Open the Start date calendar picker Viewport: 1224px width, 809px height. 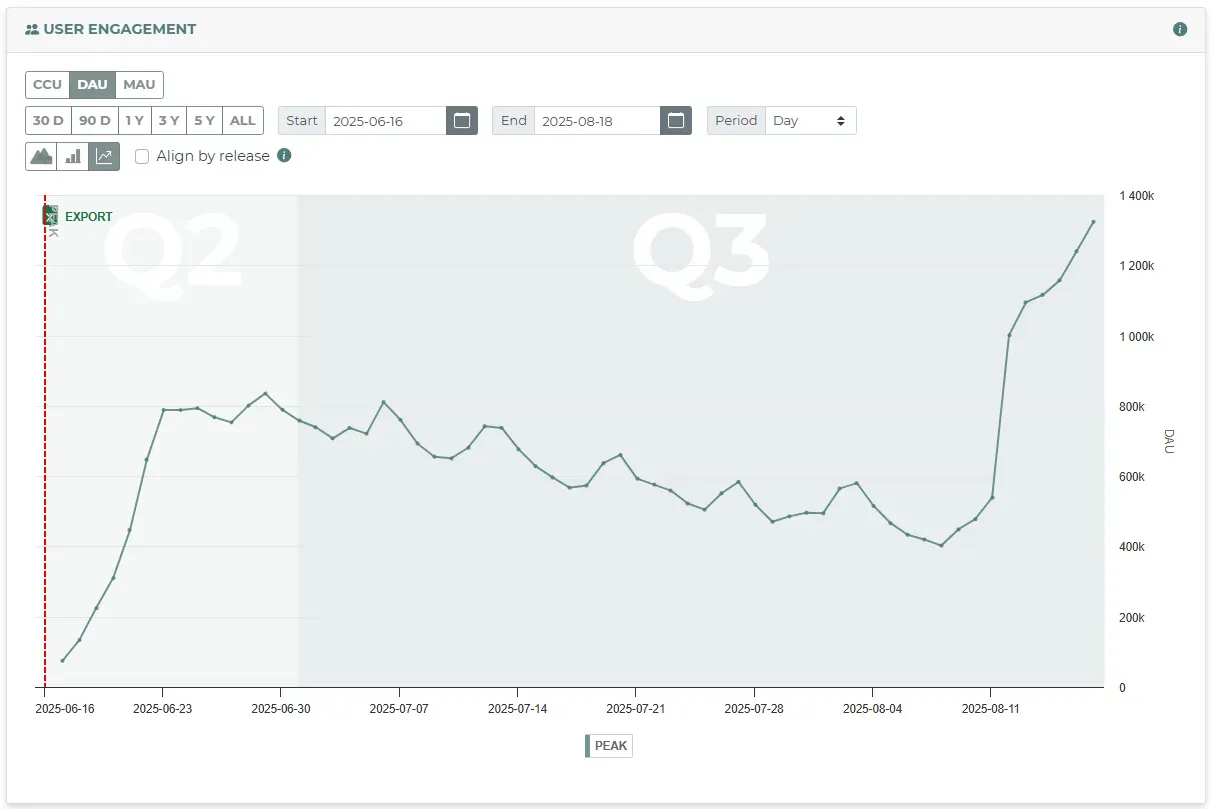click(462, 121)
